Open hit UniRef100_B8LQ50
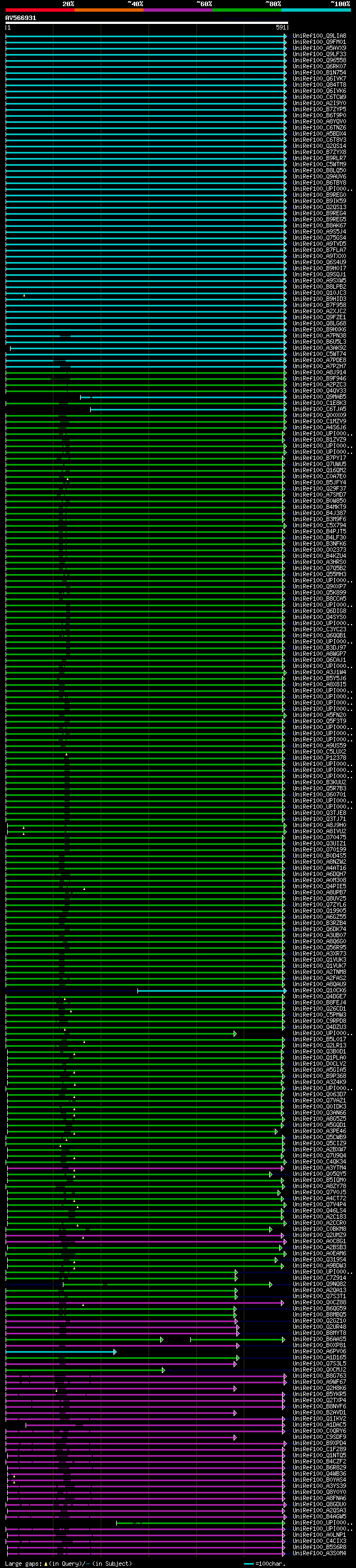This screenshot has width=356, height=1568. (319, 170)
